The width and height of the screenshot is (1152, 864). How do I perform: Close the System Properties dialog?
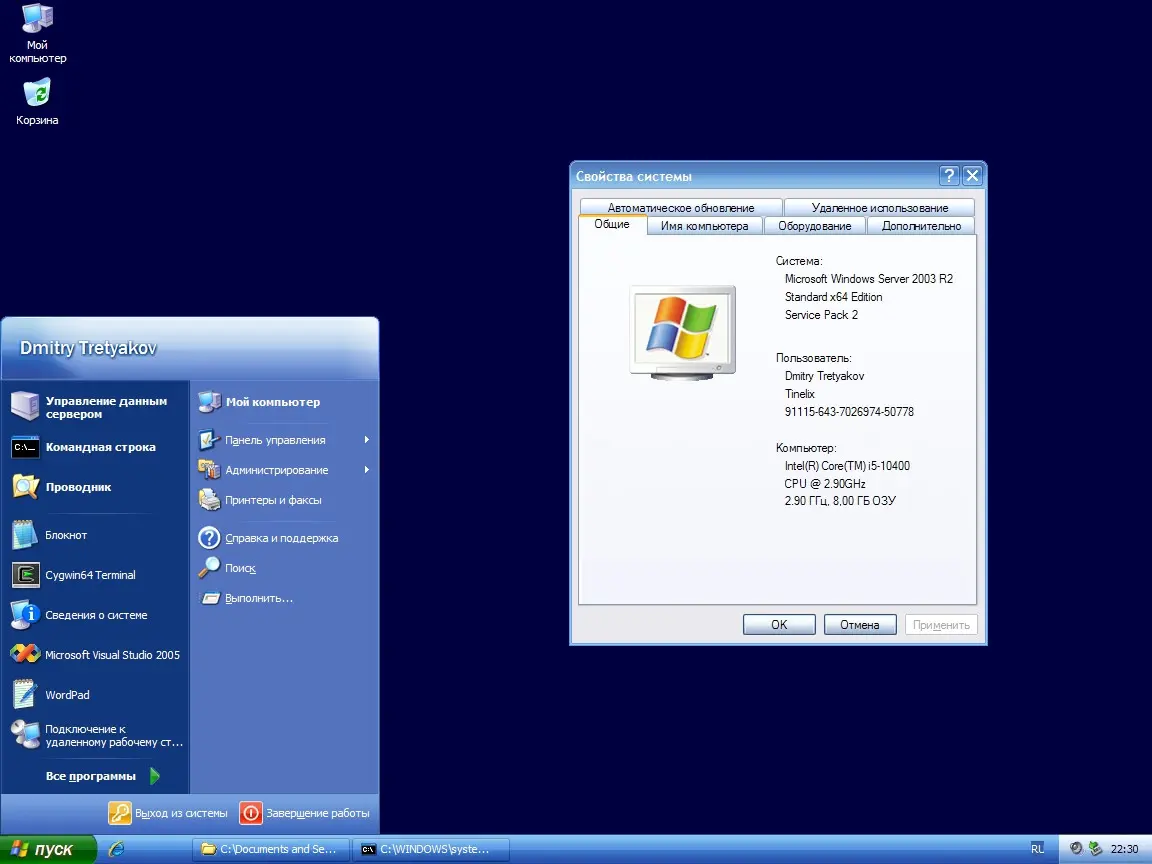point(972,176)
